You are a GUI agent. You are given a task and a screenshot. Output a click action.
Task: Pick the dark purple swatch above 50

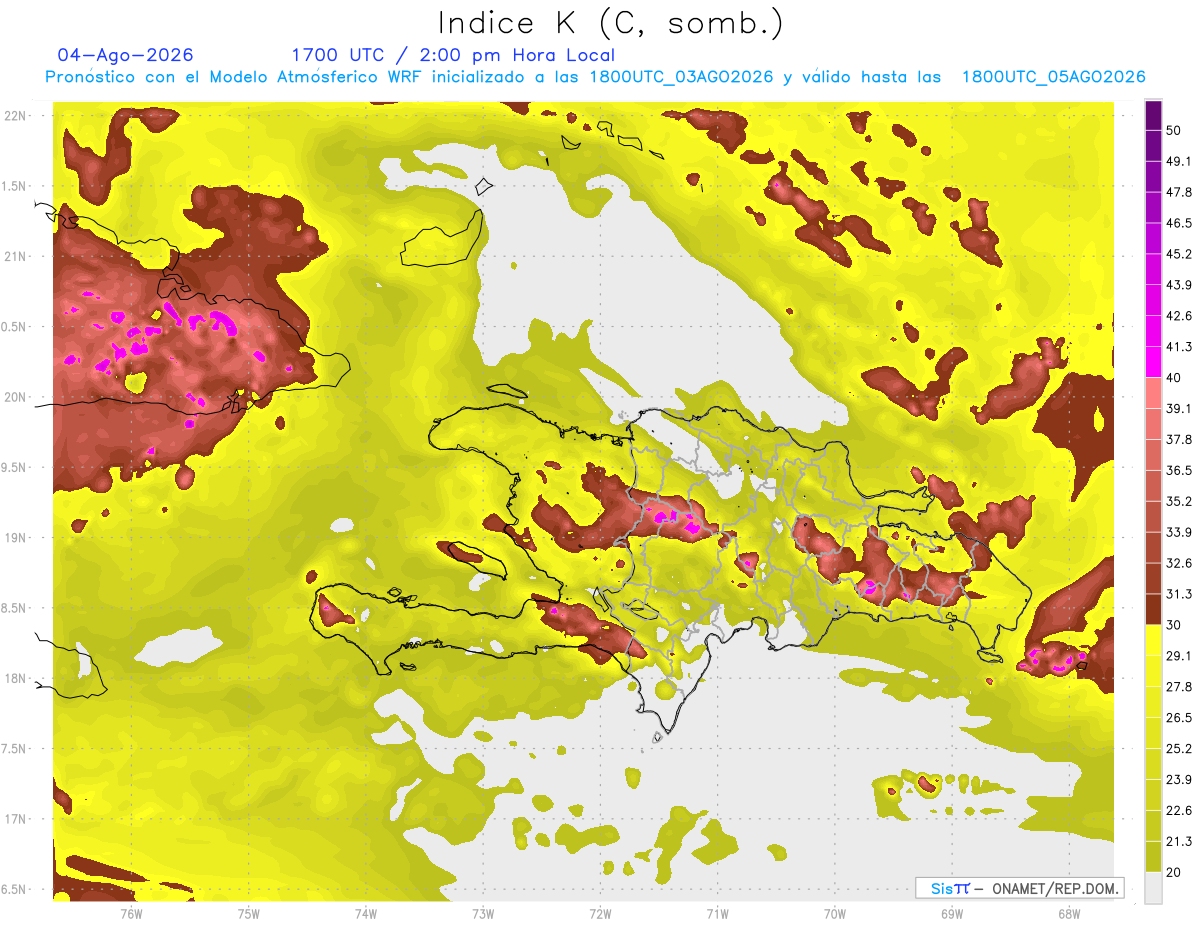point(1153,115)
